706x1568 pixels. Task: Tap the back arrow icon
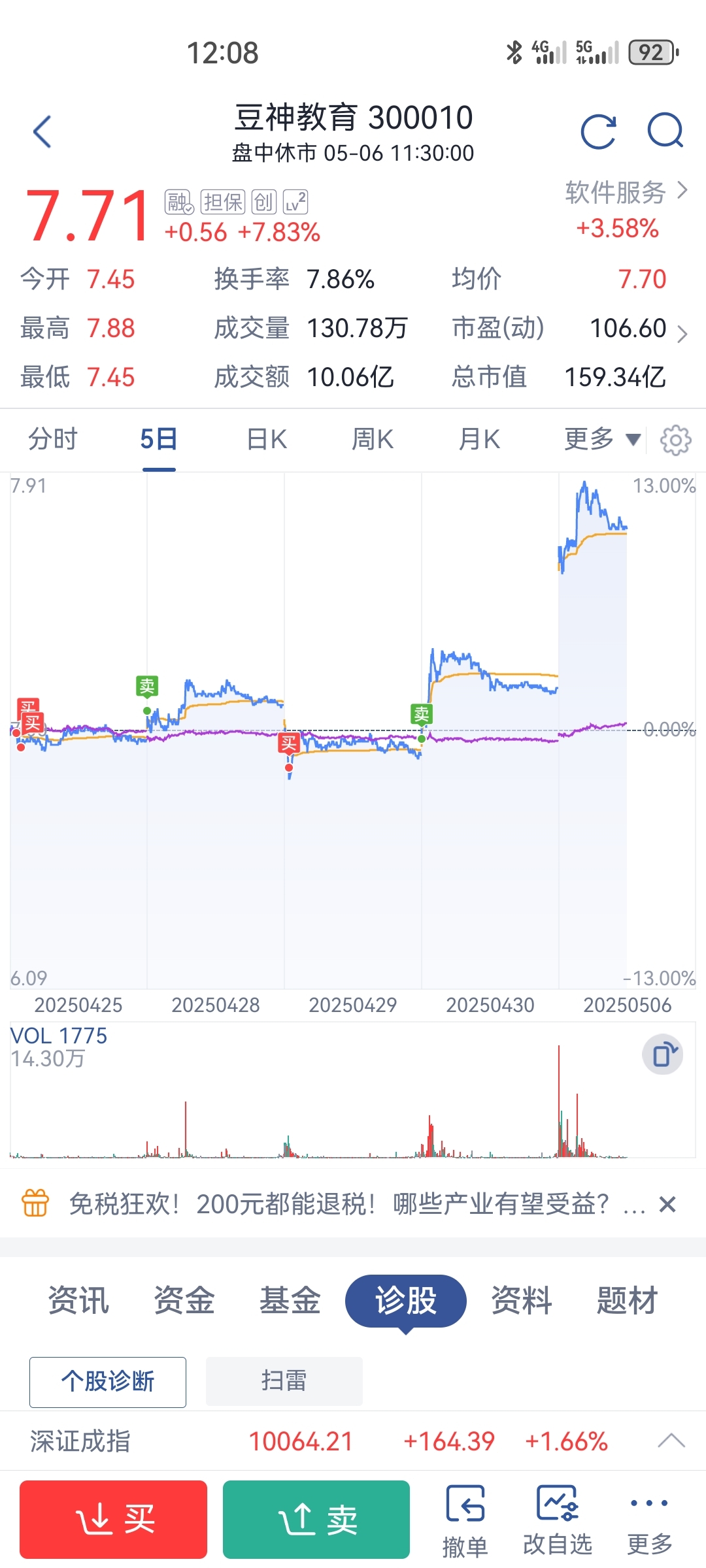42,132
